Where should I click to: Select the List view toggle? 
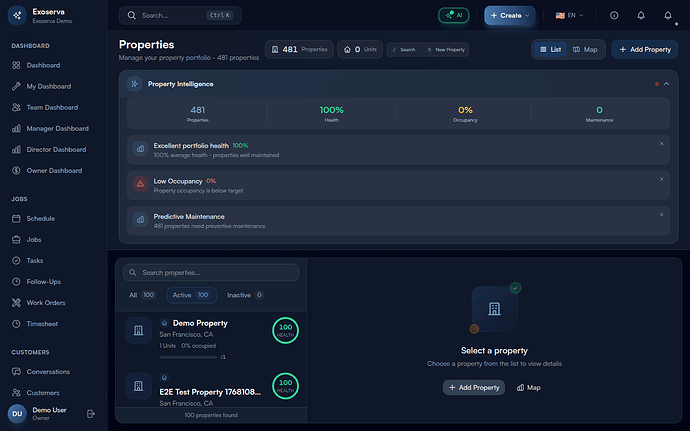pos(550,49)
